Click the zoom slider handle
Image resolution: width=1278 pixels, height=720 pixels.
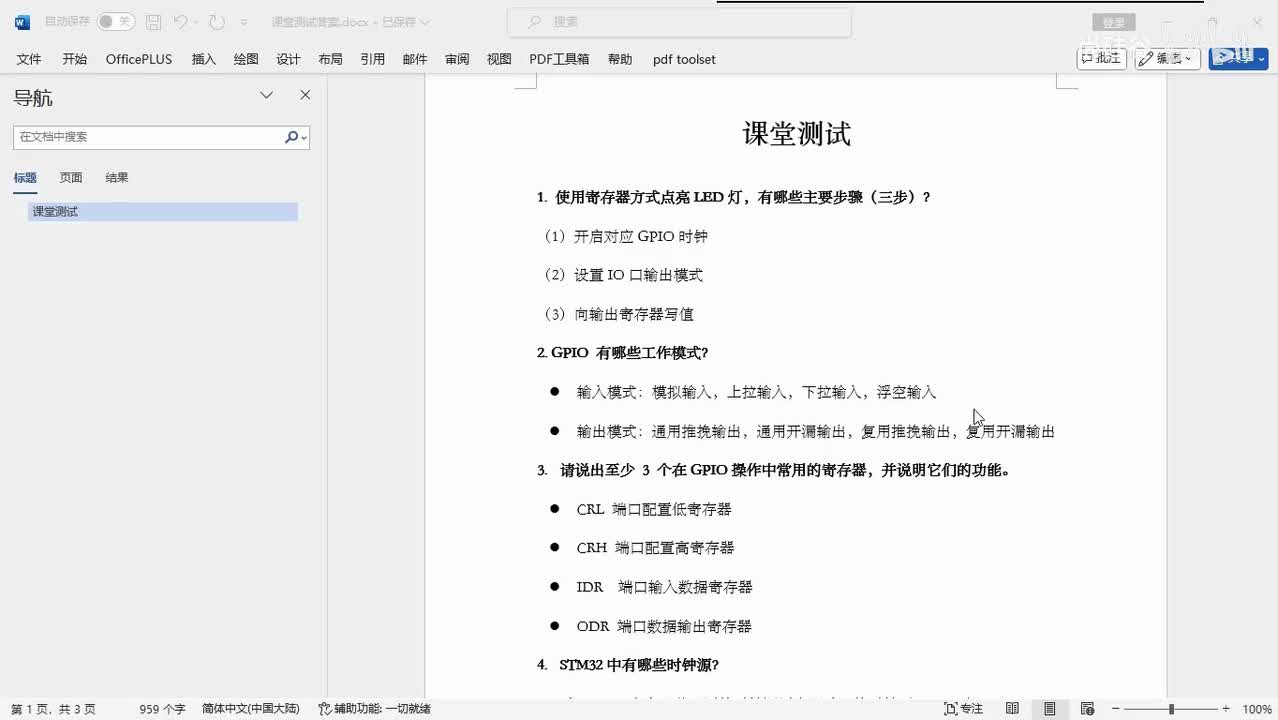click(x=1172, y=709)
